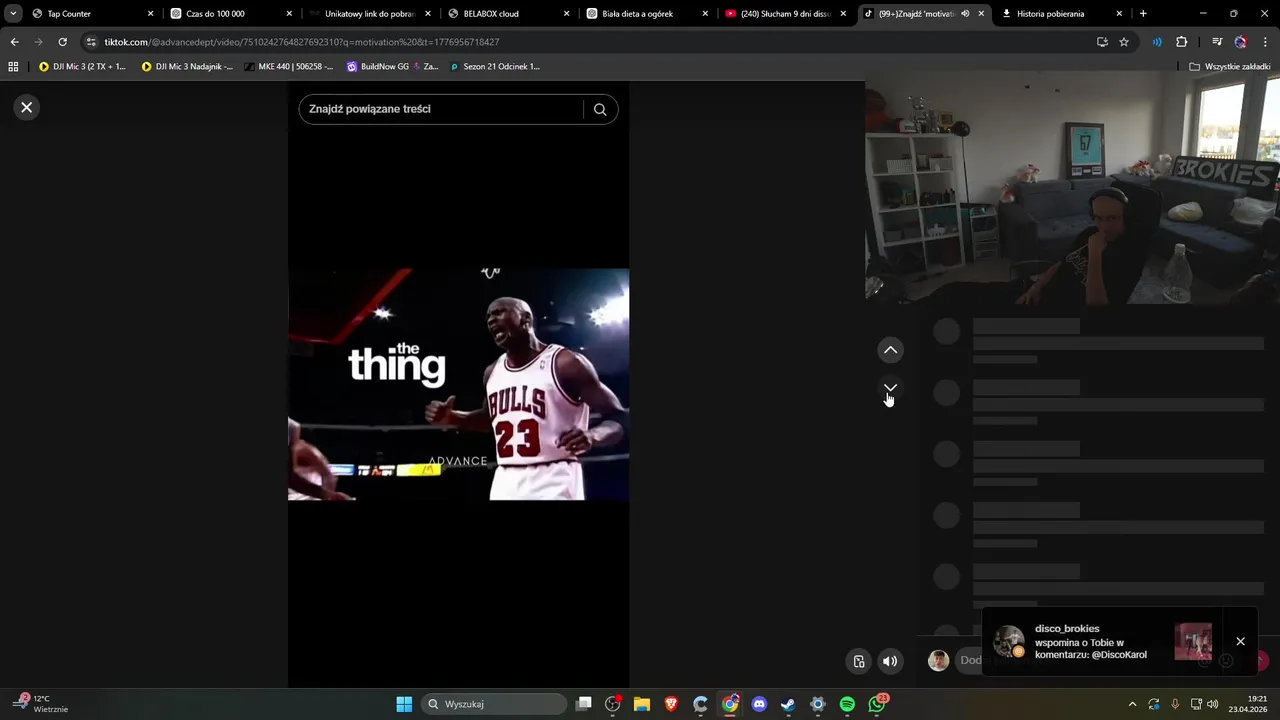Screen dimensions: 1280x720
Task: Dismiss the disco_brokies notification
Action: click(x=1240, y=641)
